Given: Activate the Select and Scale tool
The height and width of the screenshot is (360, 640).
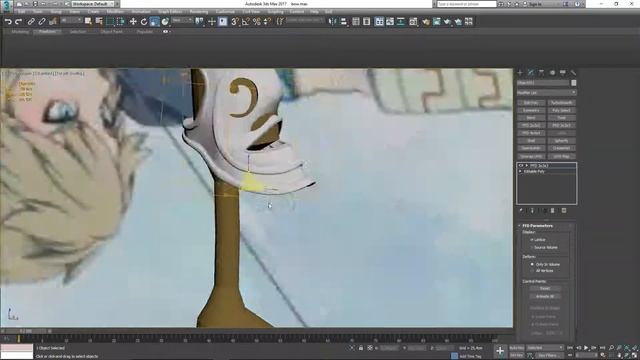Looking at the screenshot, I should click(x=154, y=21).
